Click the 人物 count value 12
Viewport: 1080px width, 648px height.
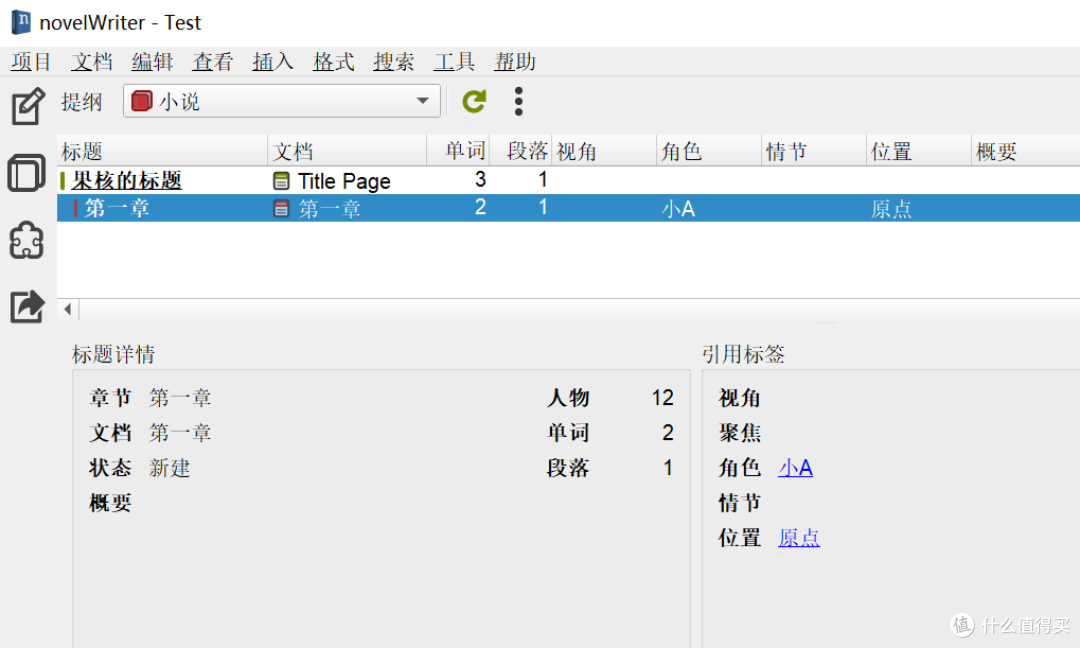coord(663,397)
